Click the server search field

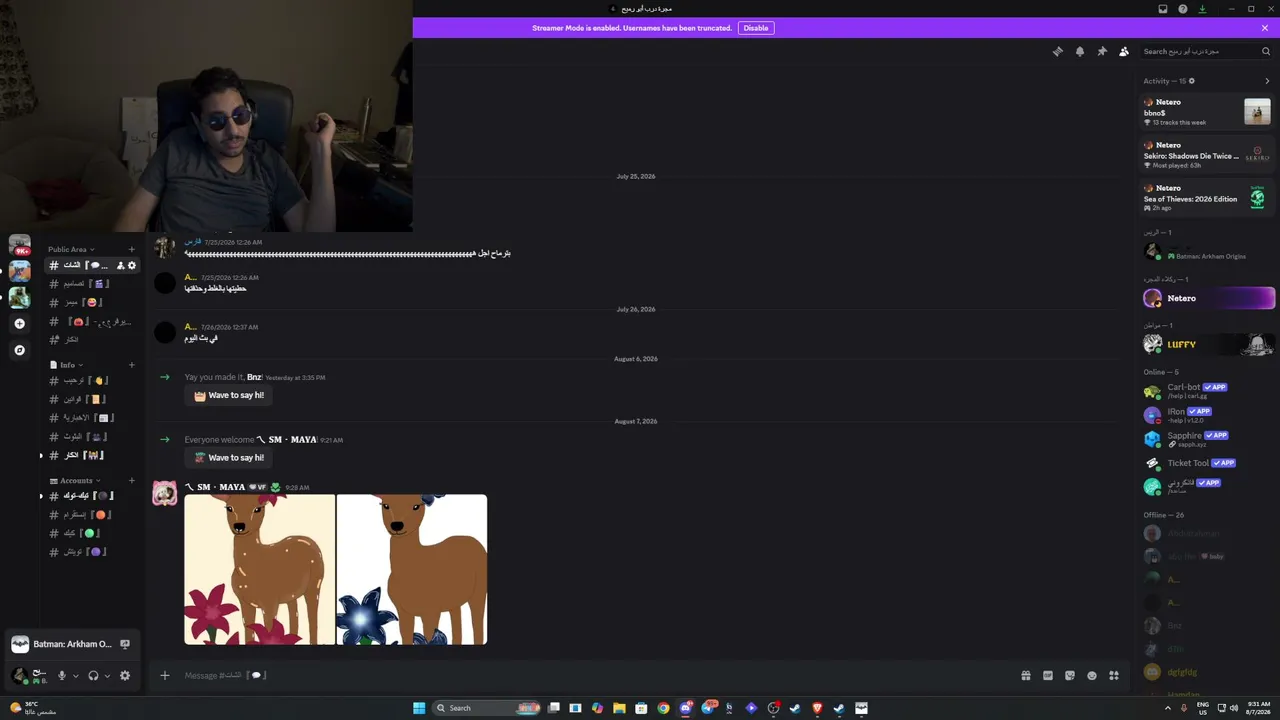pyautogui.click(x=1207, y=51)
